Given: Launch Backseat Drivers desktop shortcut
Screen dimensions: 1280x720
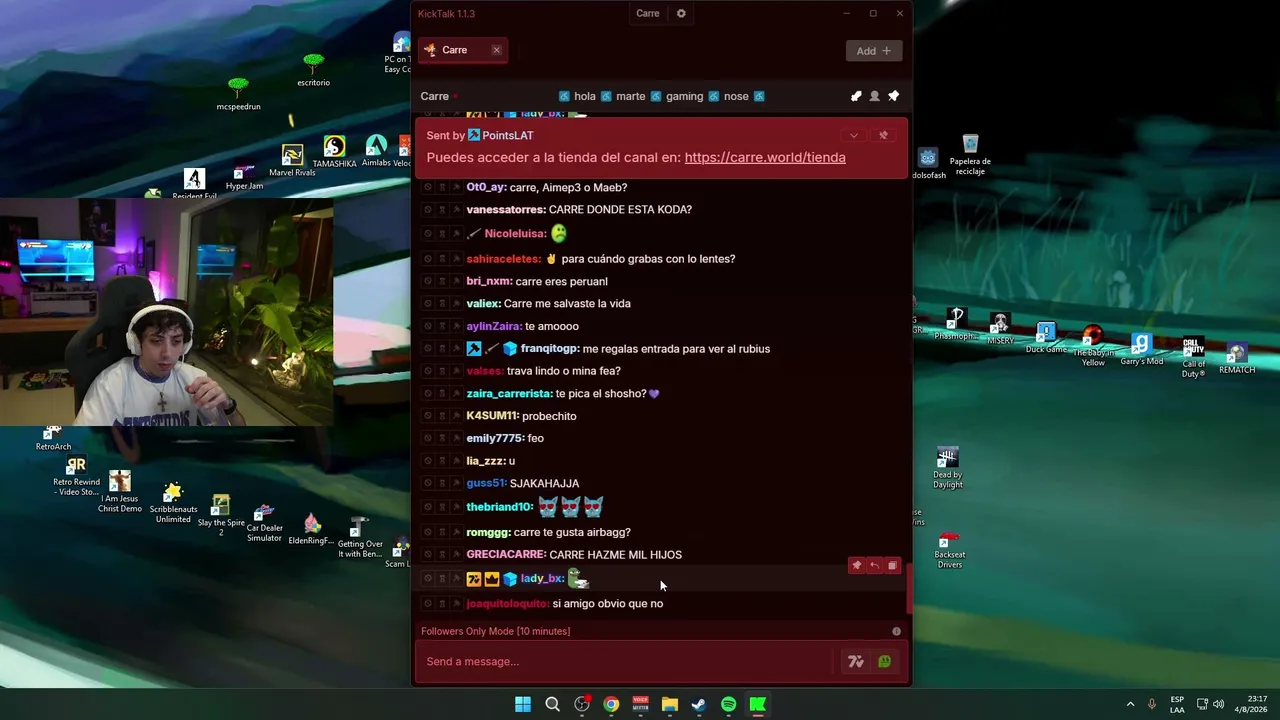Looking at the screenshot, I should 950,550.
